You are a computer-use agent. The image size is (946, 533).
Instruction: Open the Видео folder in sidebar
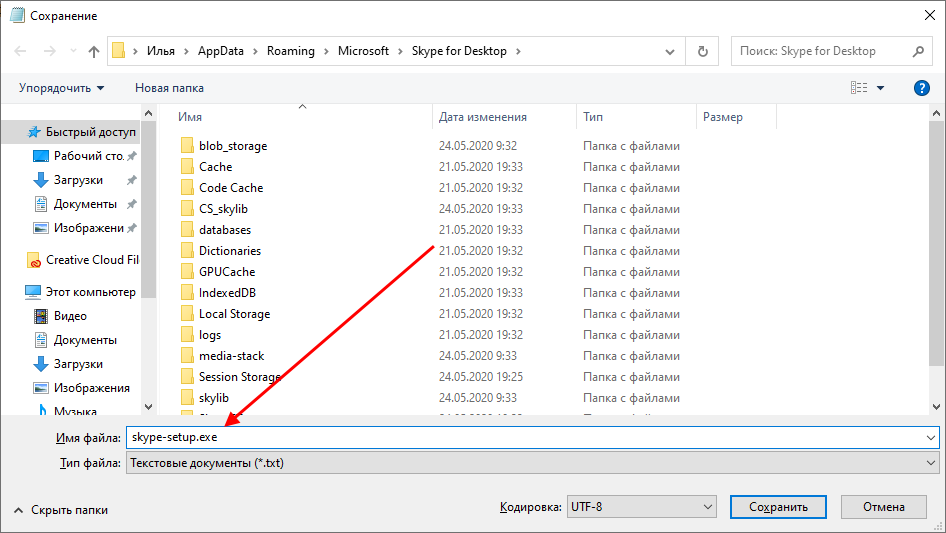[70, 316]
